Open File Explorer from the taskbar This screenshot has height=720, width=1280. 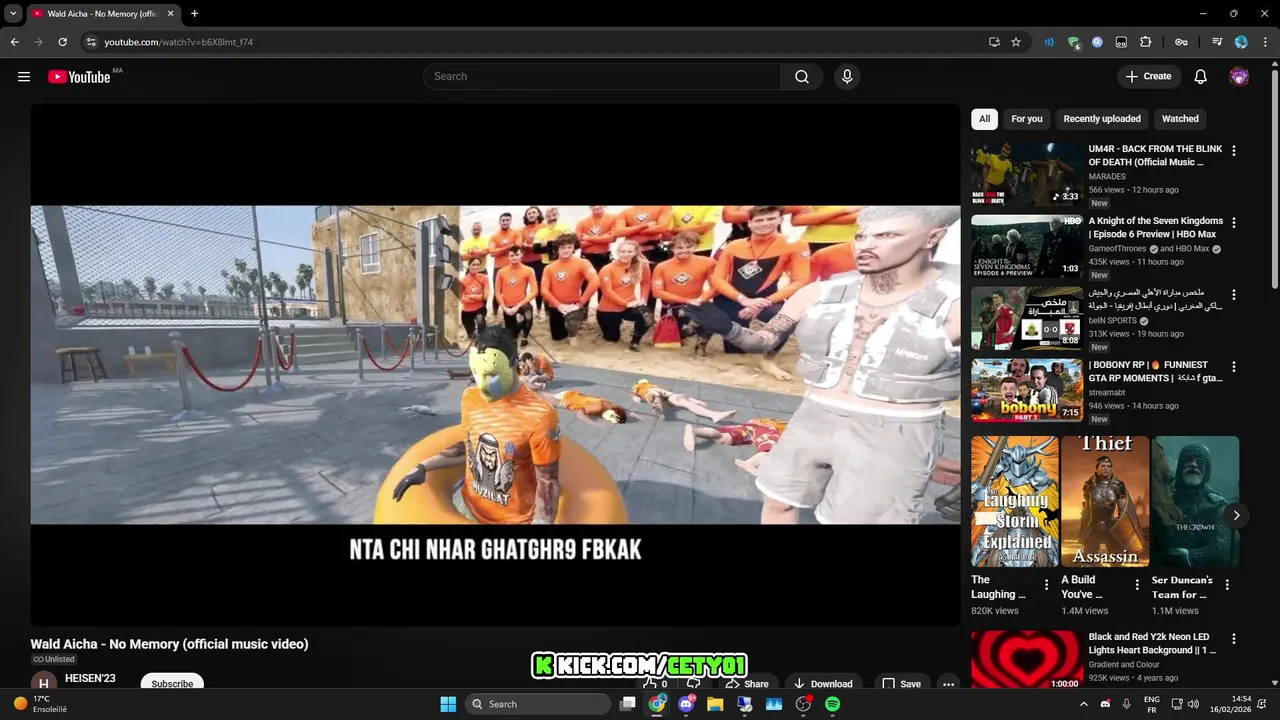(715, 704)
